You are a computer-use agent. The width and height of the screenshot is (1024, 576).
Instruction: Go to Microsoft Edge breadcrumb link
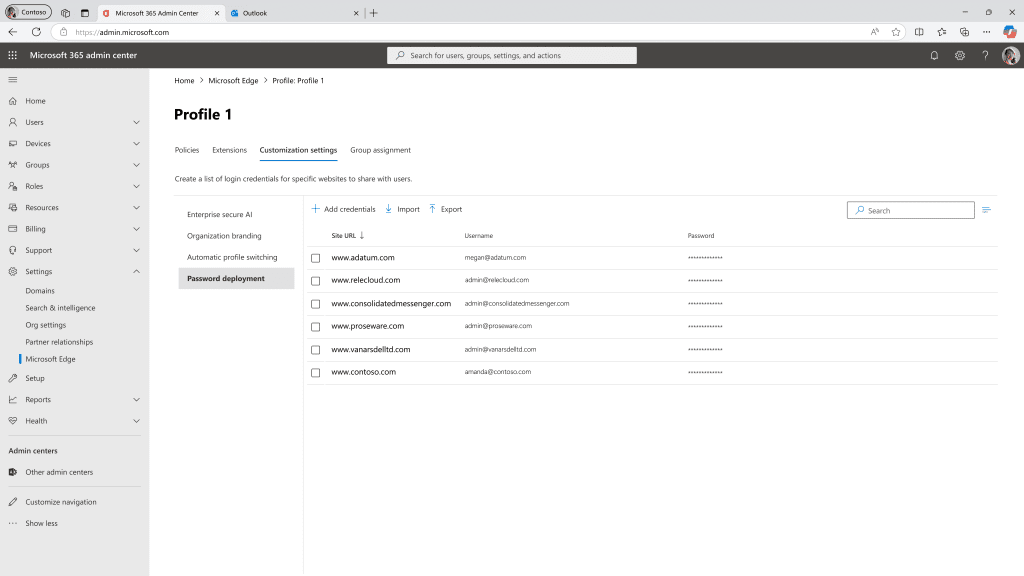point(233,80)
